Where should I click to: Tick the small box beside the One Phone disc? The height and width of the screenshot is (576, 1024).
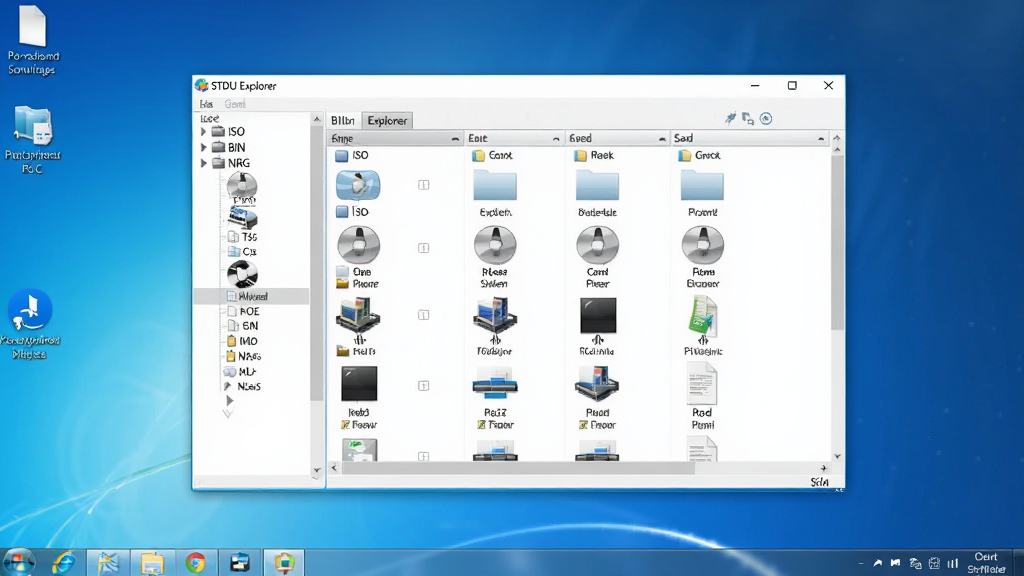(424, 248)
